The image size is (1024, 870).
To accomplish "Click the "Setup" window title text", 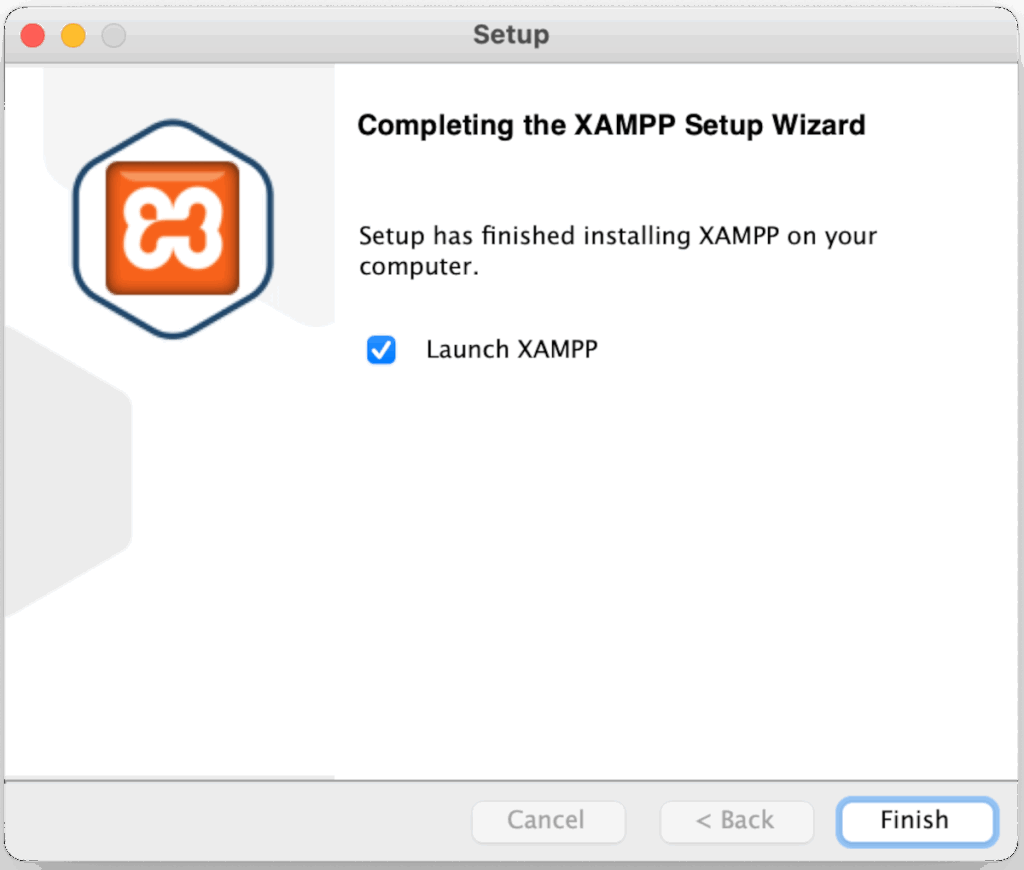I will click(x=511, y=35).
